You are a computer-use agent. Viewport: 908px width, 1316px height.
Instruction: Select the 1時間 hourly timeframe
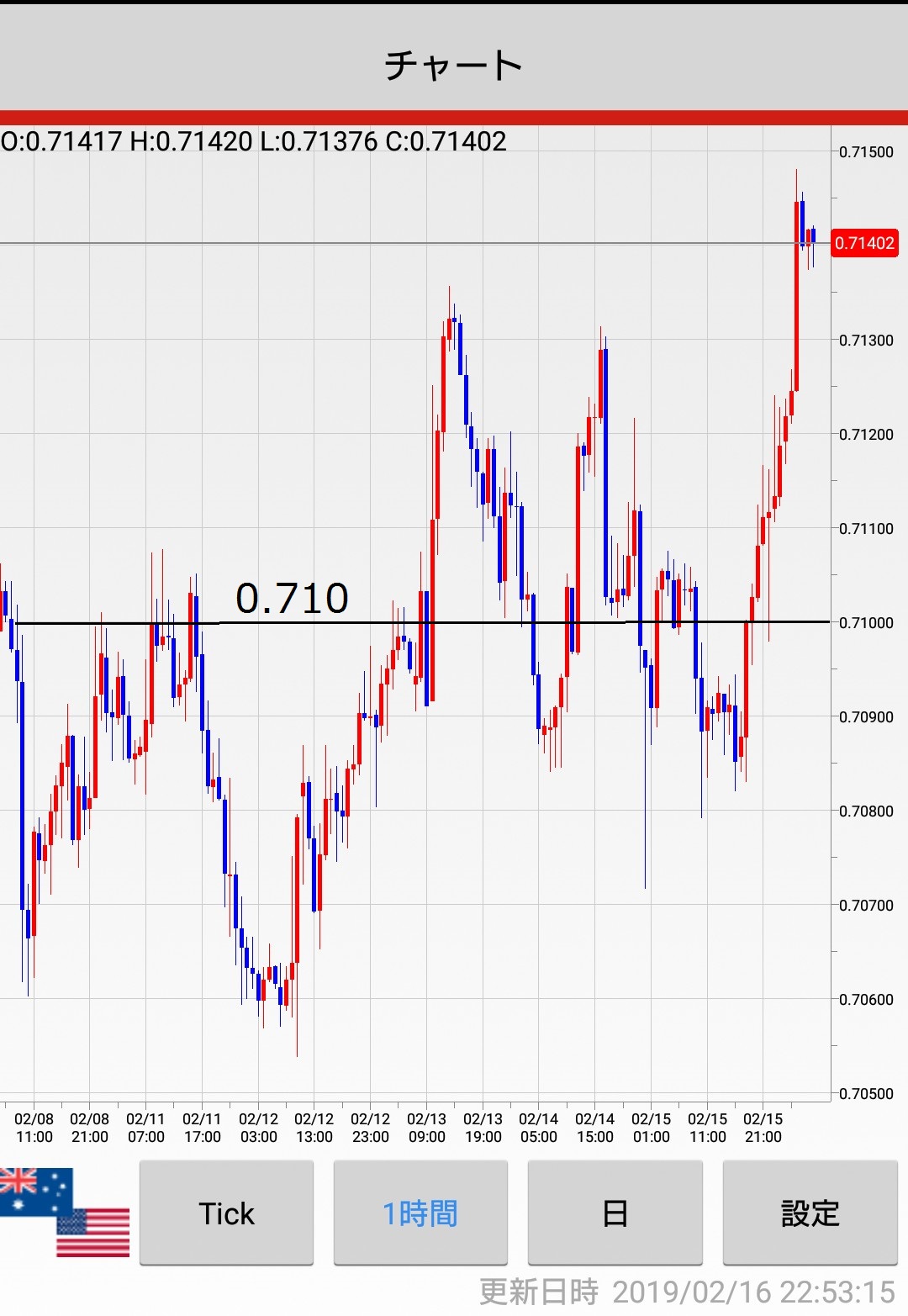420,1213
